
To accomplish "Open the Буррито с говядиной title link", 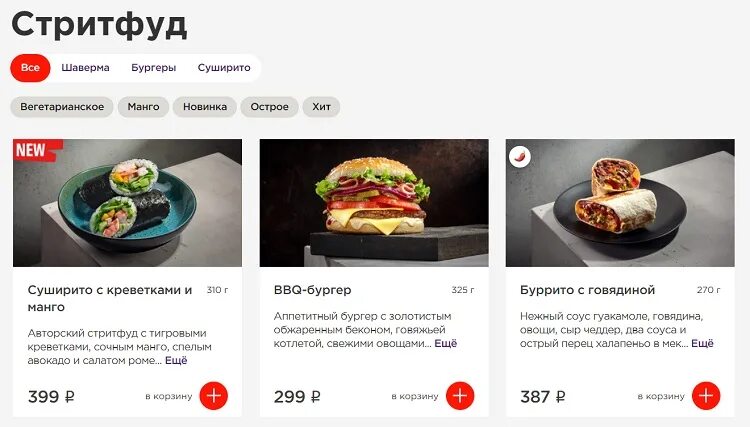I will [587, 290].
